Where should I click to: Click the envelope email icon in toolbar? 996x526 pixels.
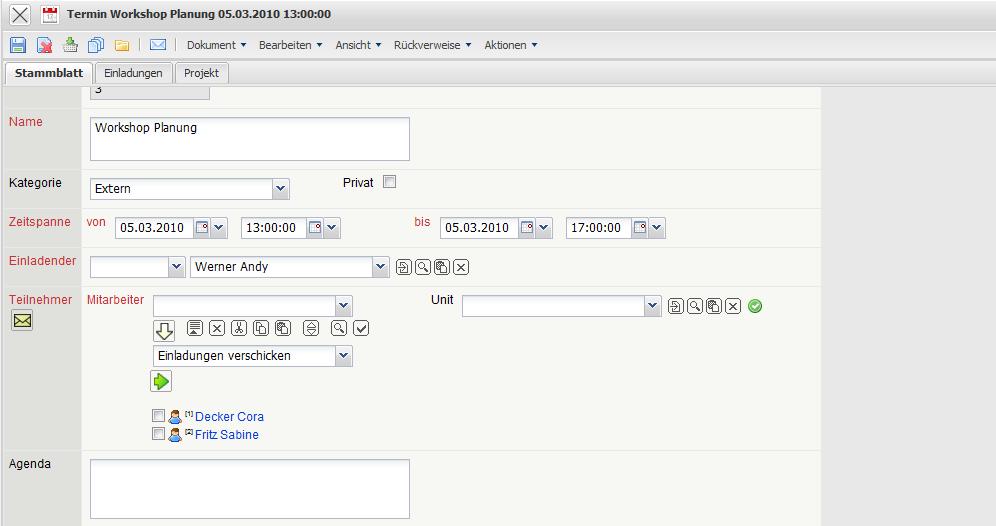click(x=157, y=45)
